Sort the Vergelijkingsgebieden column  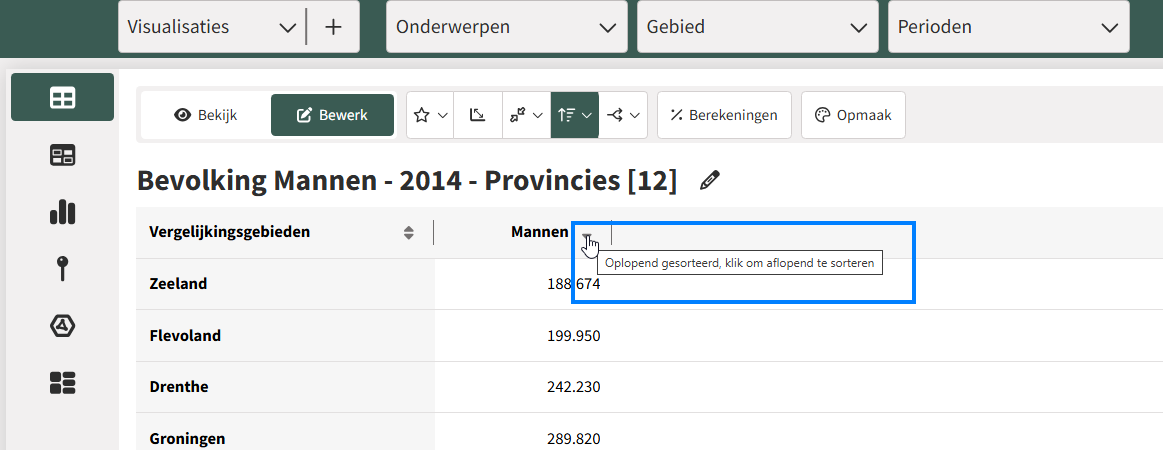tap(409, 233)
